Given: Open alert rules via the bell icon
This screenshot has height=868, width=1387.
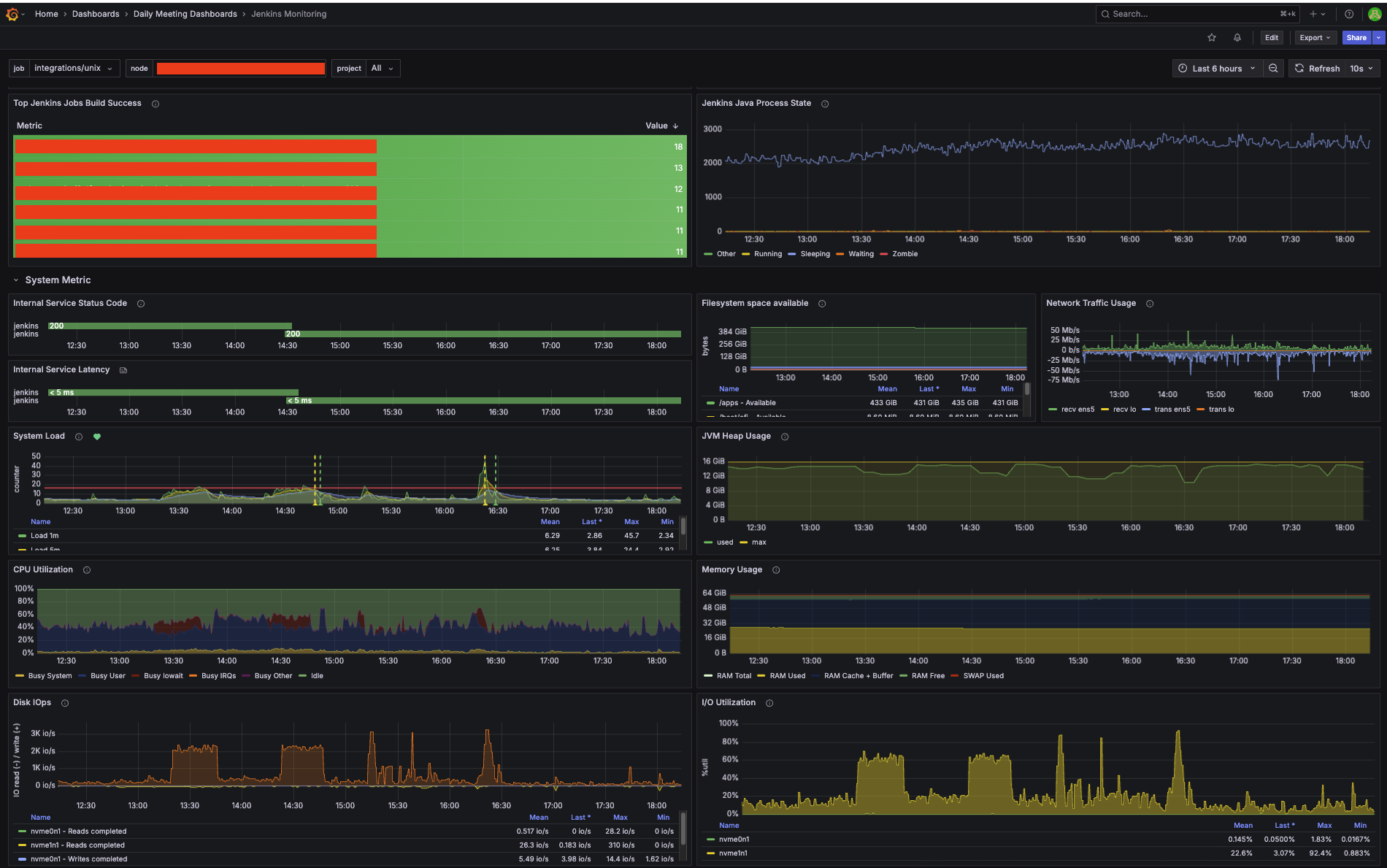Looking at the screenshot, I should [x=1237, y=38].
